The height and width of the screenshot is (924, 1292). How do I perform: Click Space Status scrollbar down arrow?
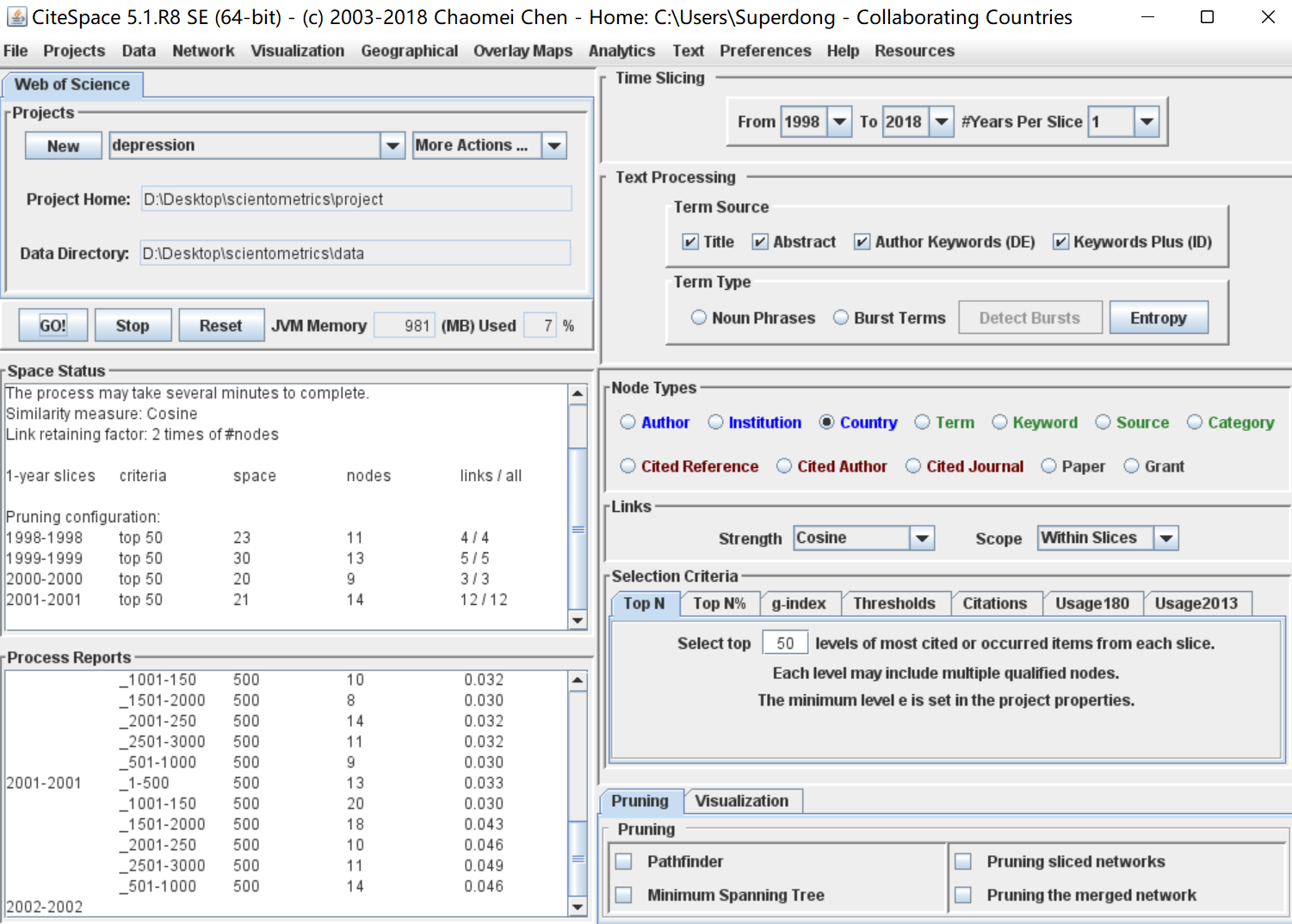coord(578,620)
